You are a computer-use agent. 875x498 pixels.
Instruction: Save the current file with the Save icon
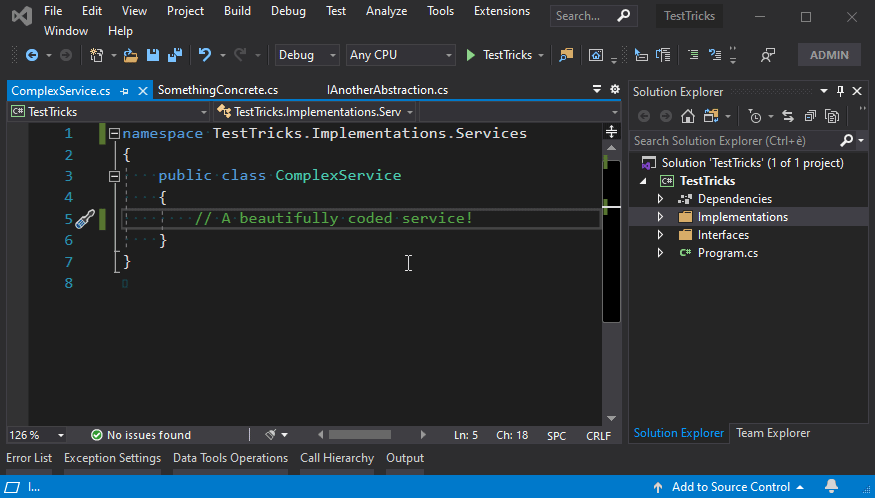coord(153,55)
